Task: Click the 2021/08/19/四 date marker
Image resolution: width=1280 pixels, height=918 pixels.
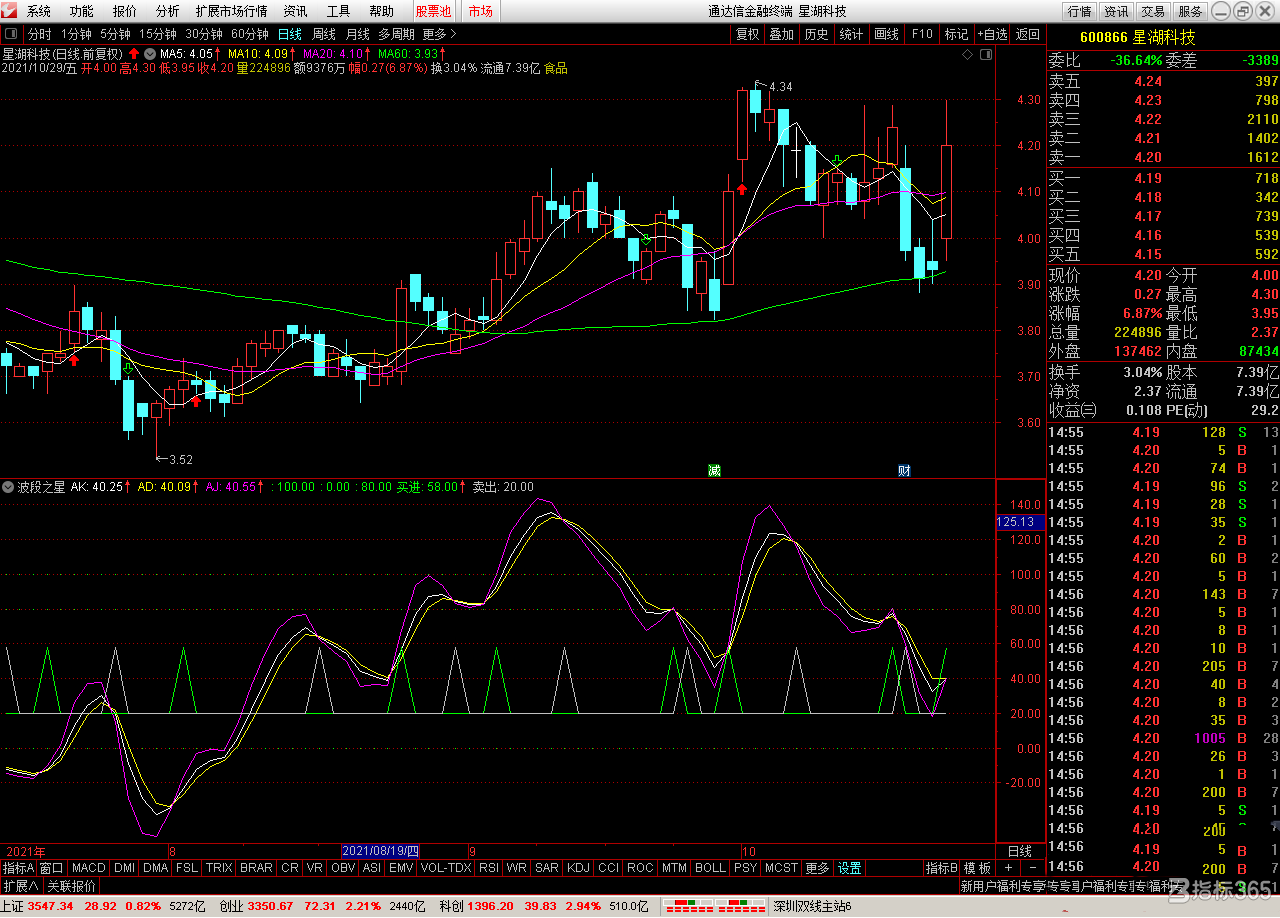Action: 381,851
